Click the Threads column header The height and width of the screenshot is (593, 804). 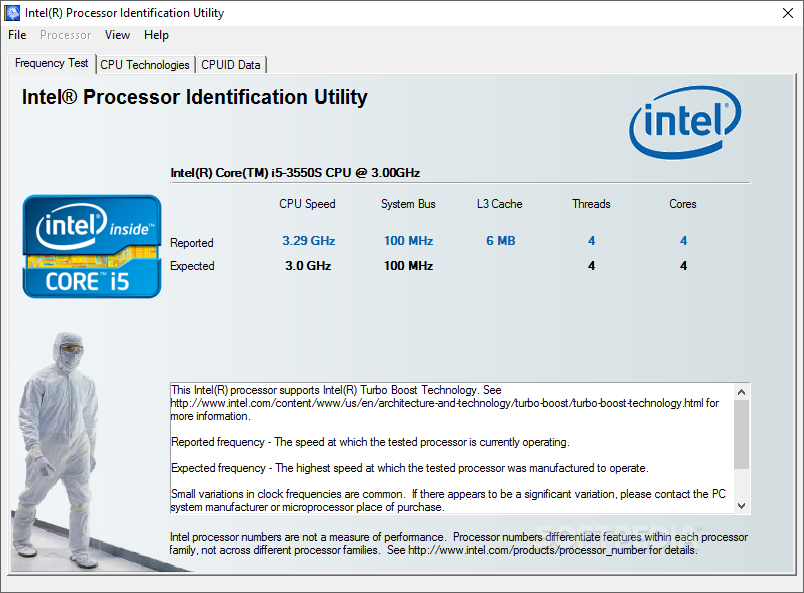[x=591, y=204]
